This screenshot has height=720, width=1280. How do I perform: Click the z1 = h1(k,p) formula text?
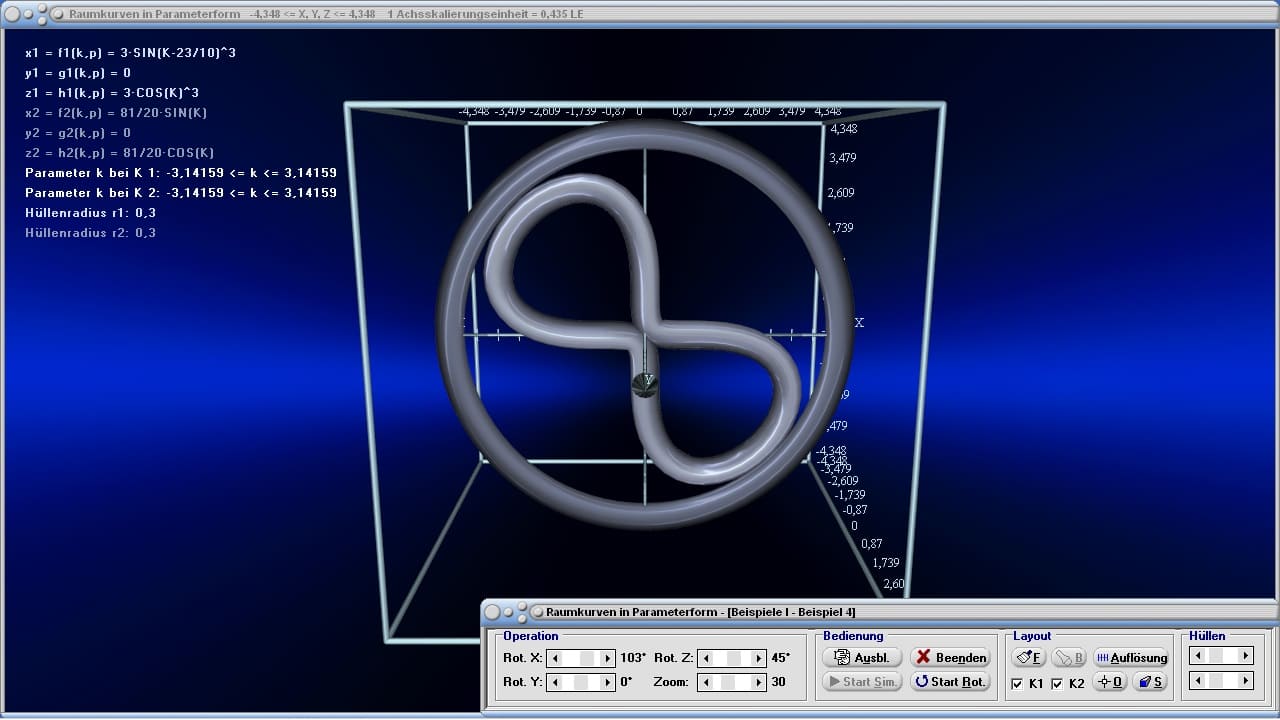coord(112,93)
